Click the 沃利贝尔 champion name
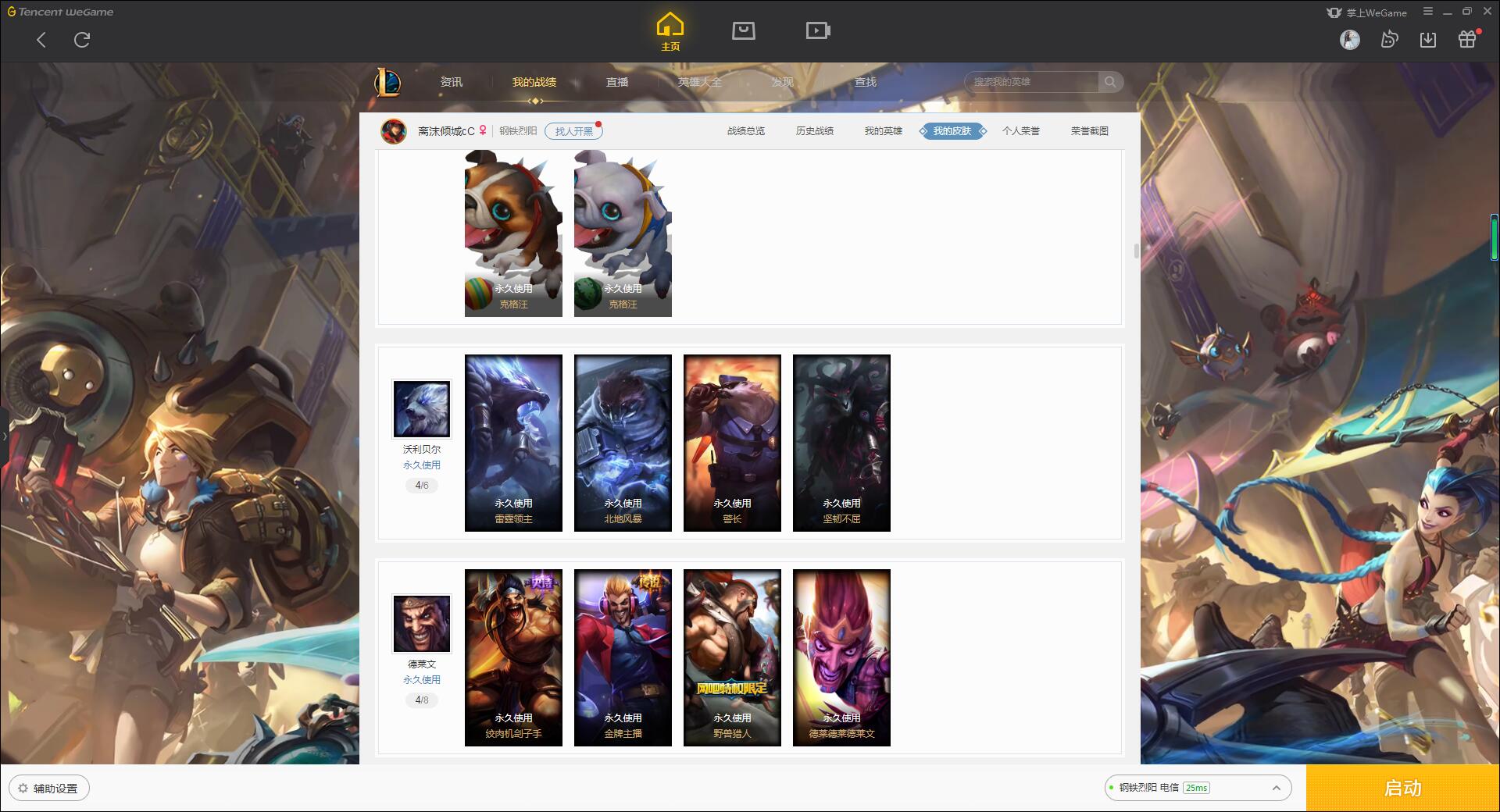 (x=422, y=450)
